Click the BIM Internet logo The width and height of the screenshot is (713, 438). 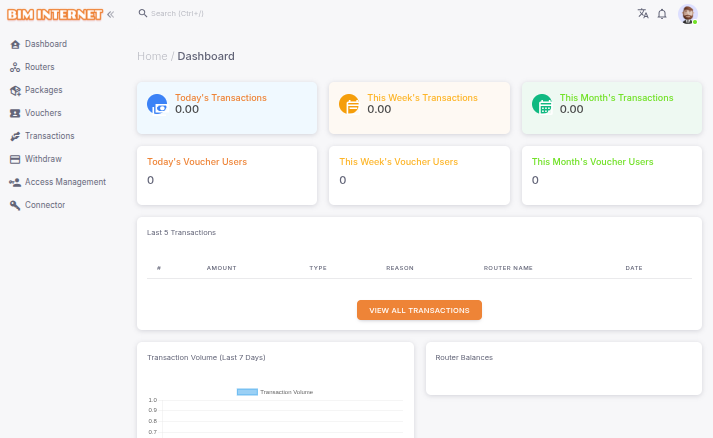point(54,14)
